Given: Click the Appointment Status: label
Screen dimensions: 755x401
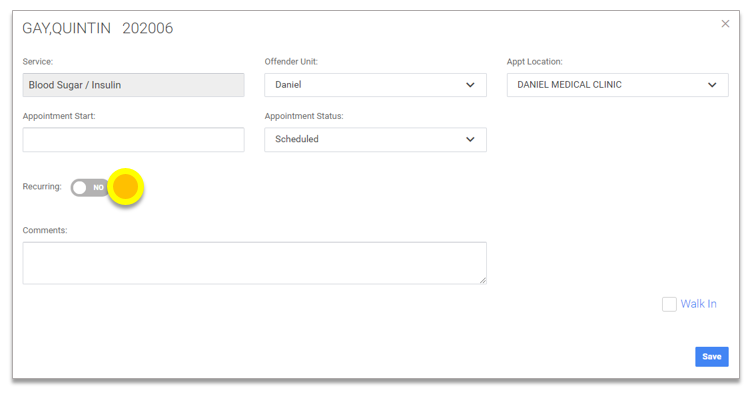Looking at the screenshot, I should (304, 116).
